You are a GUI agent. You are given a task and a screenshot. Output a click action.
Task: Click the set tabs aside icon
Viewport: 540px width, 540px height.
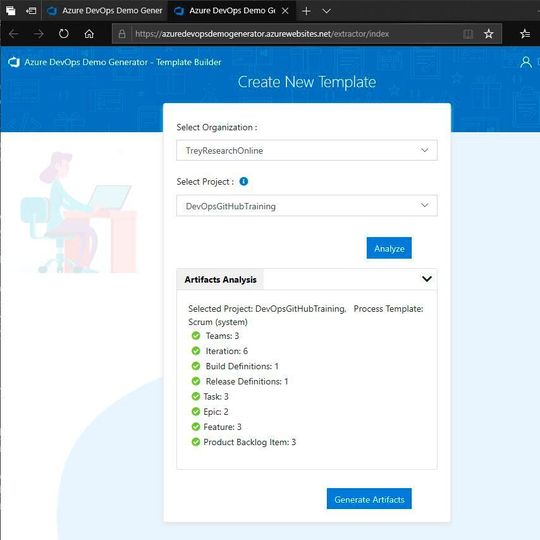(31, 11)
